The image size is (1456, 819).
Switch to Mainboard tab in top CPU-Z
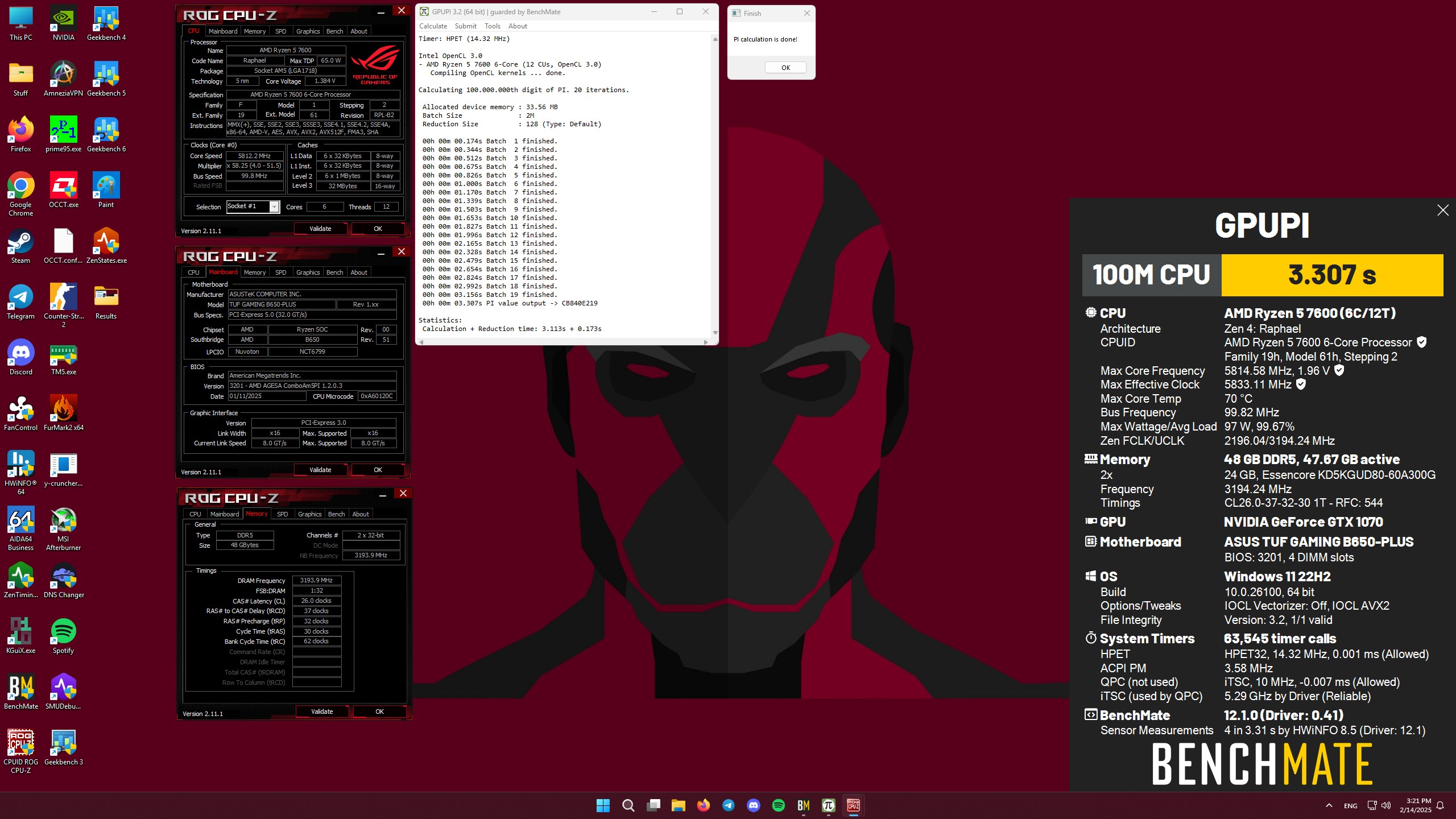coord(222,31)
